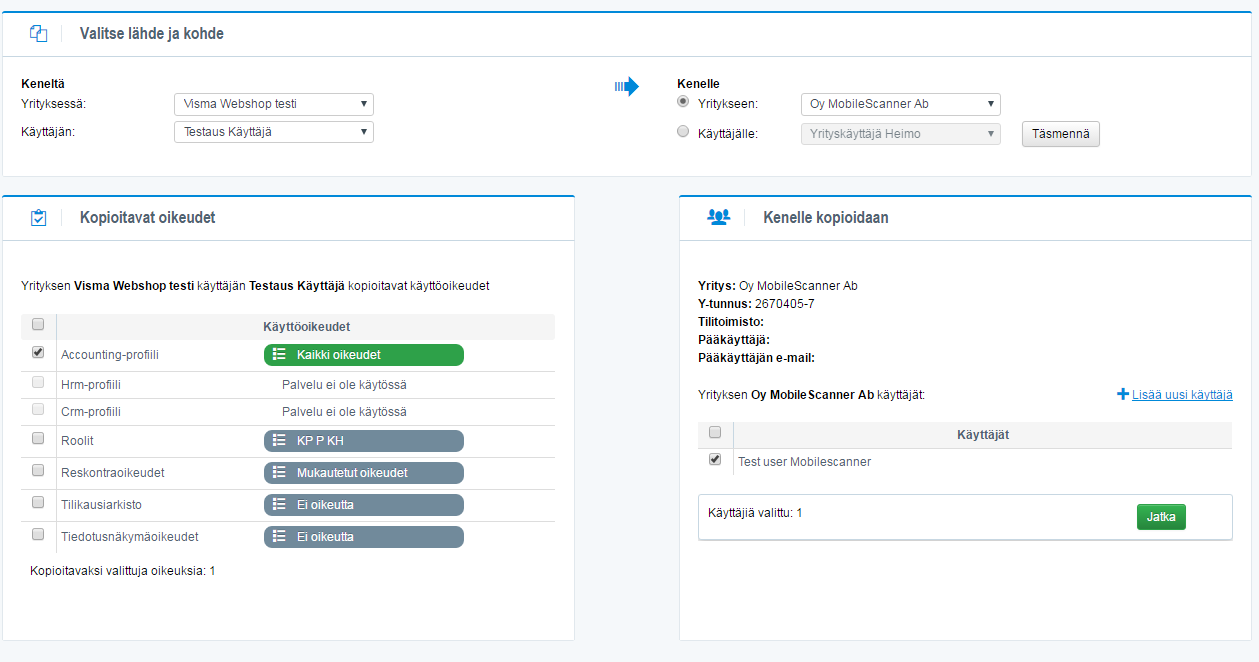This screenshot has height=662, width=1259.
Task: Click the blue arrow between Keneltä and Kenelle
Action: point(626,87)
